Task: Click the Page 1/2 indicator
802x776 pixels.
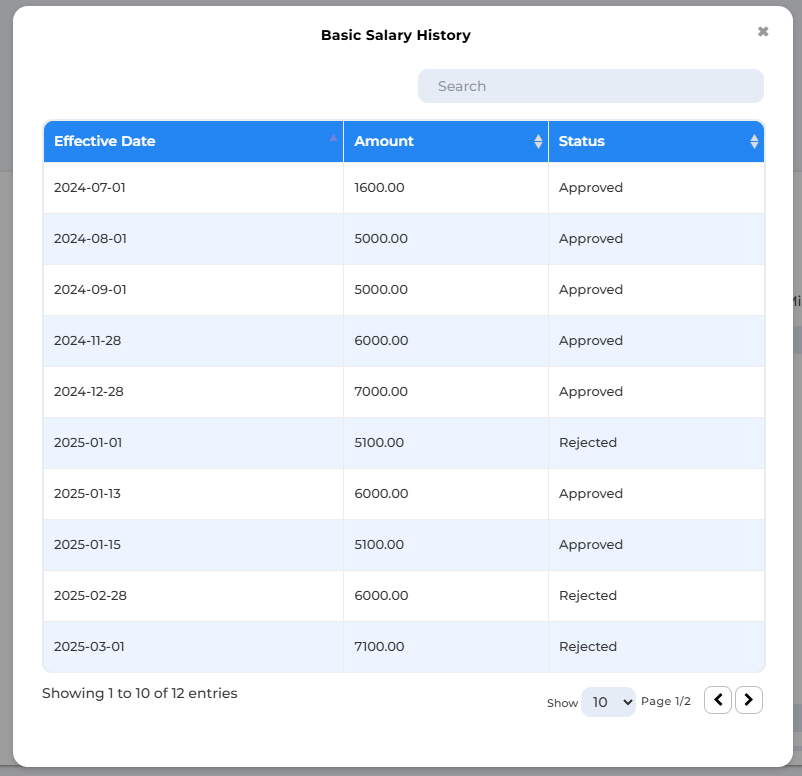Action: (x=665, y=701)
